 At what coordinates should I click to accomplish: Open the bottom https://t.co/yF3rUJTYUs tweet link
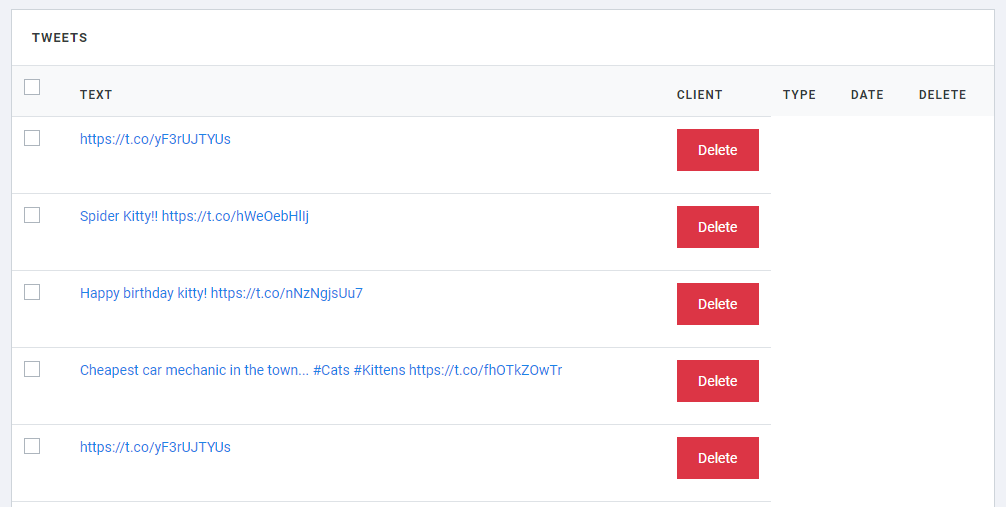pos(155,447)
